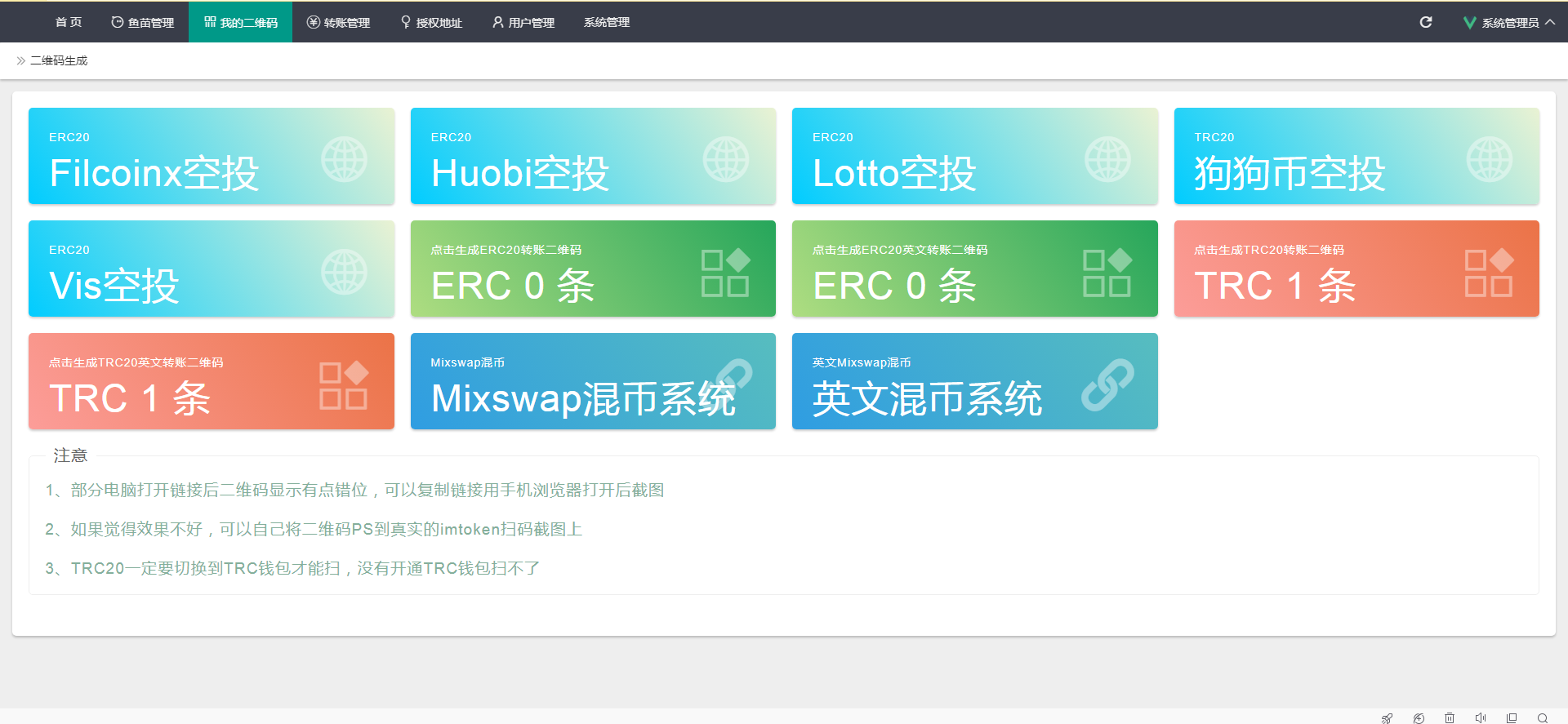
Task: Open the 狗狗币空投 TRC20 card
Action: pos(1356,157)
